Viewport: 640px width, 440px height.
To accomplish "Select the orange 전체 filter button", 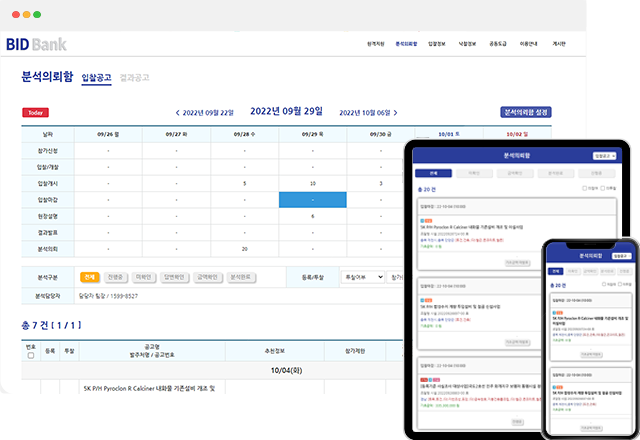I will [89, 277].
